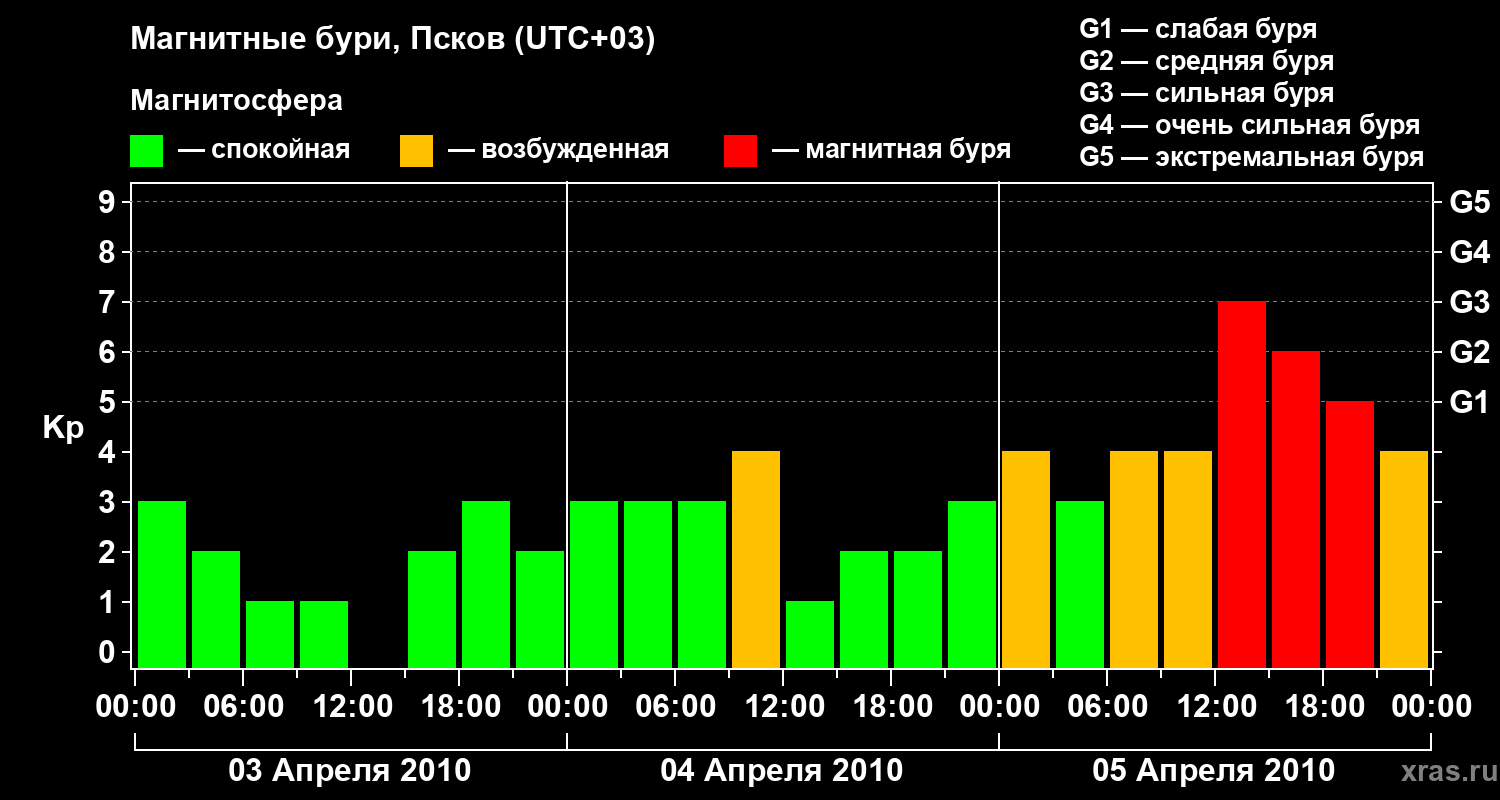Click the right-axis 'G4' label
Viewport: 1500px width, 800px height.
pos(1469,252)
